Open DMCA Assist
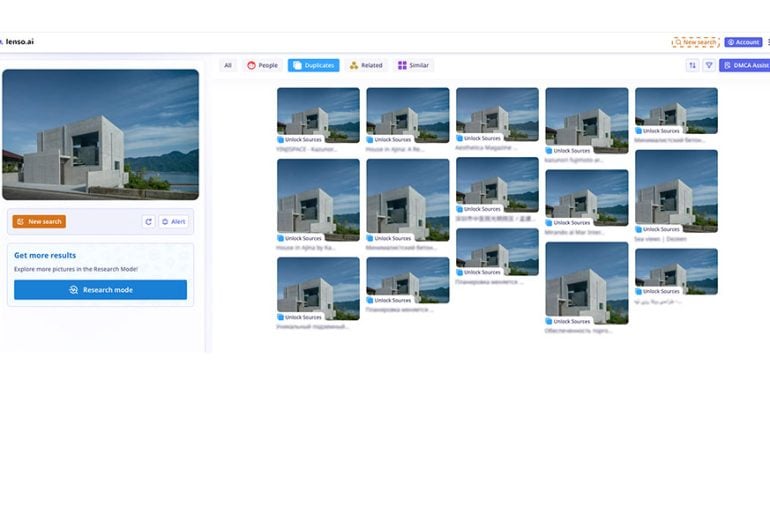Viewport: 770px width, 515px height. pos(745,65)
